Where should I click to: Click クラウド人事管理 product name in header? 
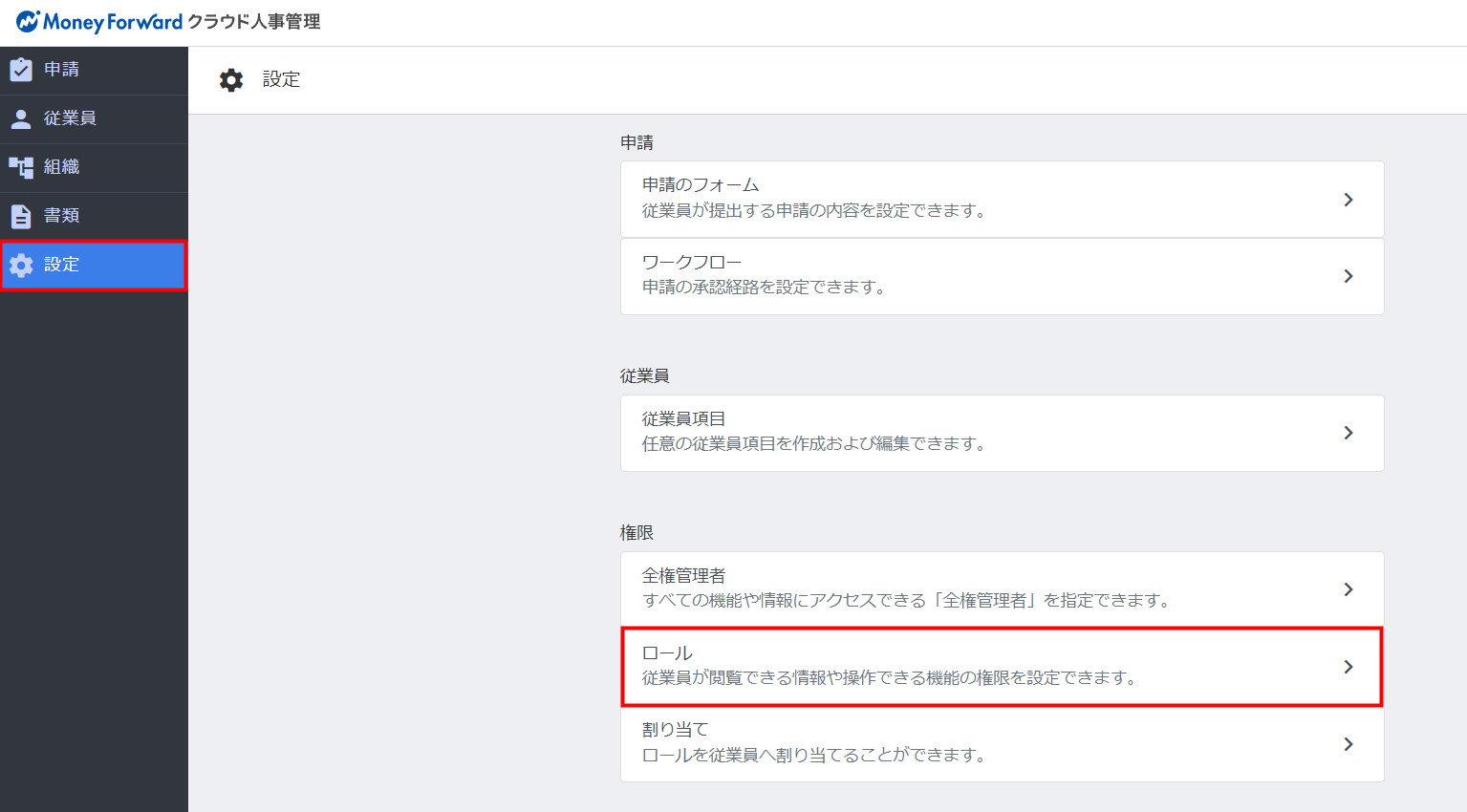254,21
